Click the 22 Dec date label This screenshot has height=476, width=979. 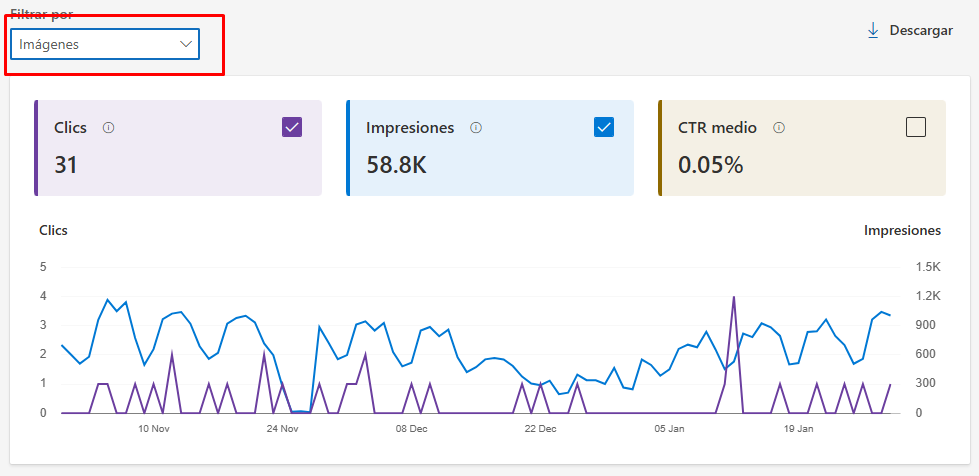click(x=541, y=429)
